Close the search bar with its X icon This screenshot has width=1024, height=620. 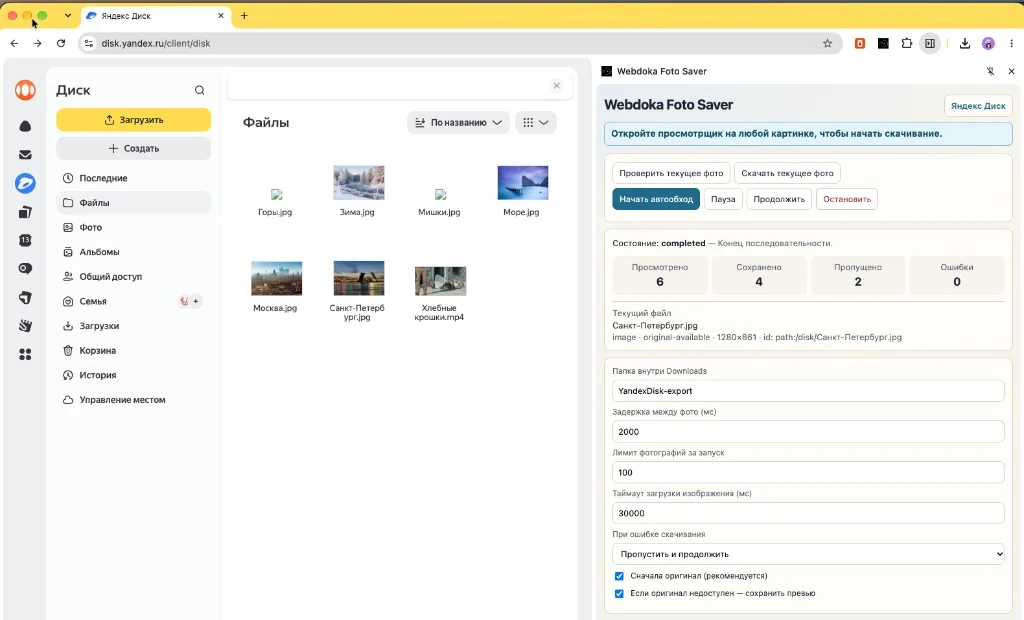[556, 86]
